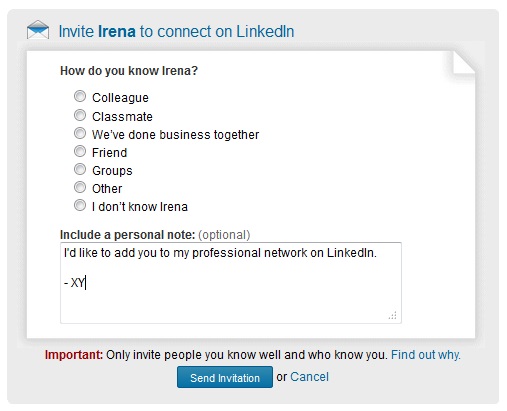Image resolution: width=507 pixels, height=411 pixels.
Task: Click inside the personal note text box
Action: coord(231,283)
